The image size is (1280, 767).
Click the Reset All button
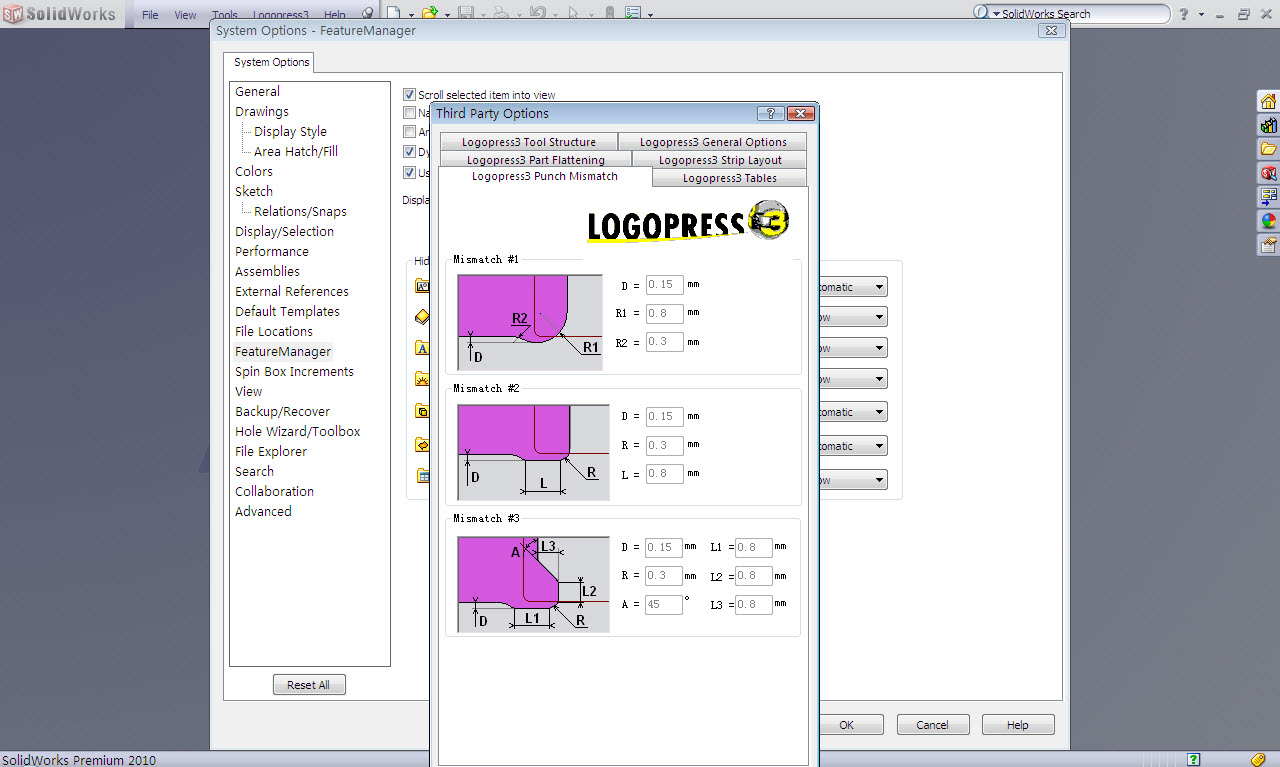[309, 685]
